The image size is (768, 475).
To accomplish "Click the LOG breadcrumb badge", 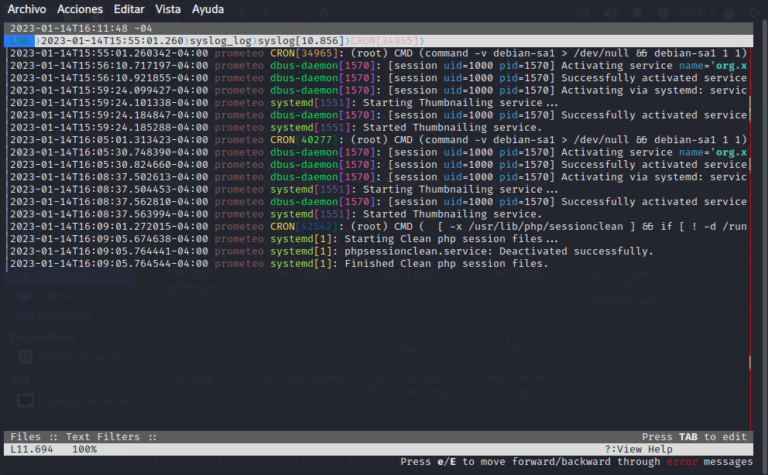I will pos(20,39).
